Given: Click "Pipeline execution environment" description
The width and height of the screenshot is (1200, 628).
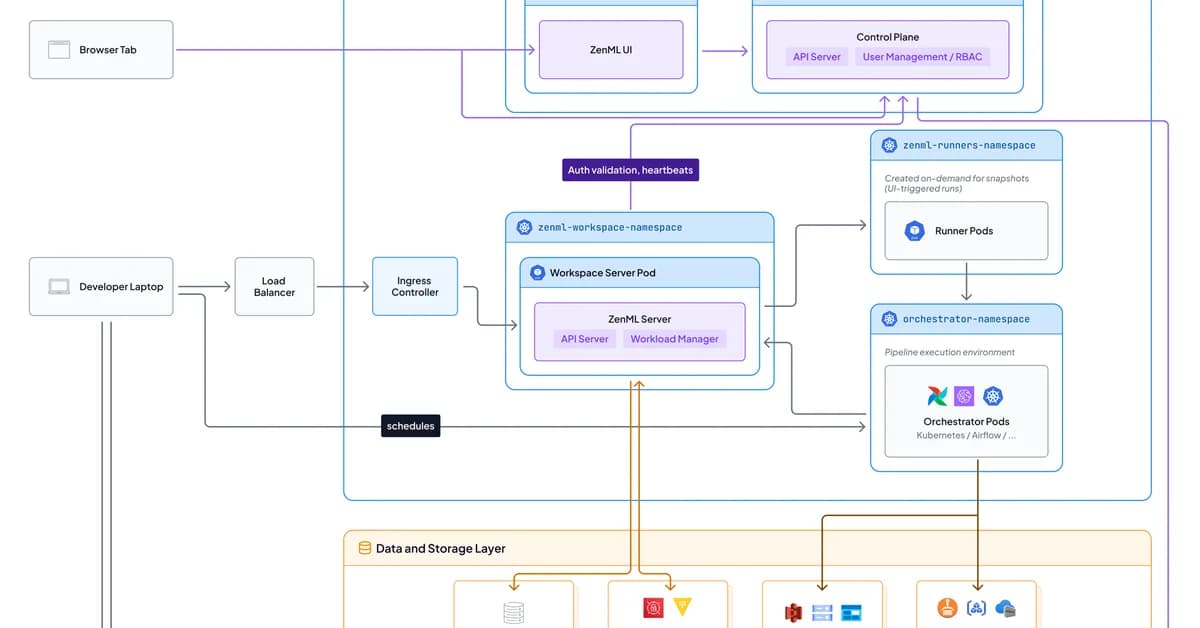Looking at the screenshot, I should 949,352.
